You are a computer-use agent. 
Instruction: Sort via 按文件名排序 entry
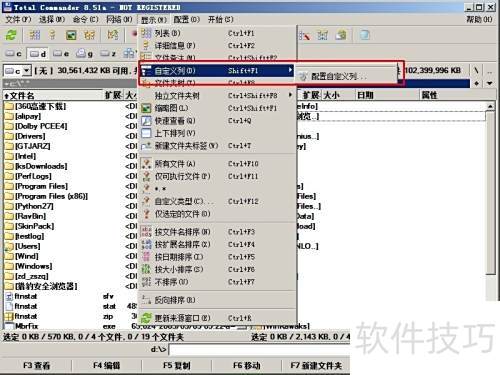217,232
